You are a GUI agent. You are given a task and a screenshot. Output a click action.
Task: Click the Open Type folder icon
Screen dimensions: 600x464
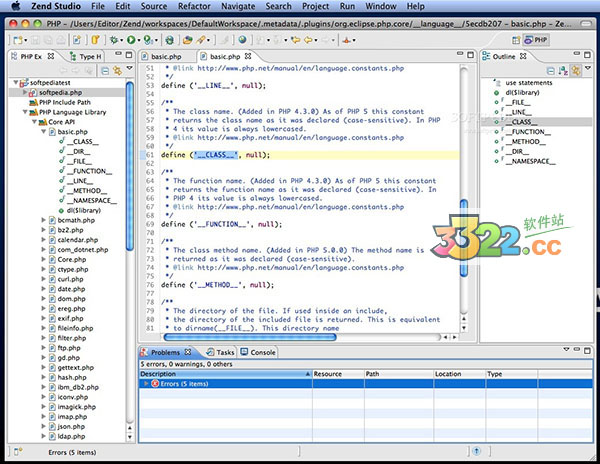pos(188,40)
